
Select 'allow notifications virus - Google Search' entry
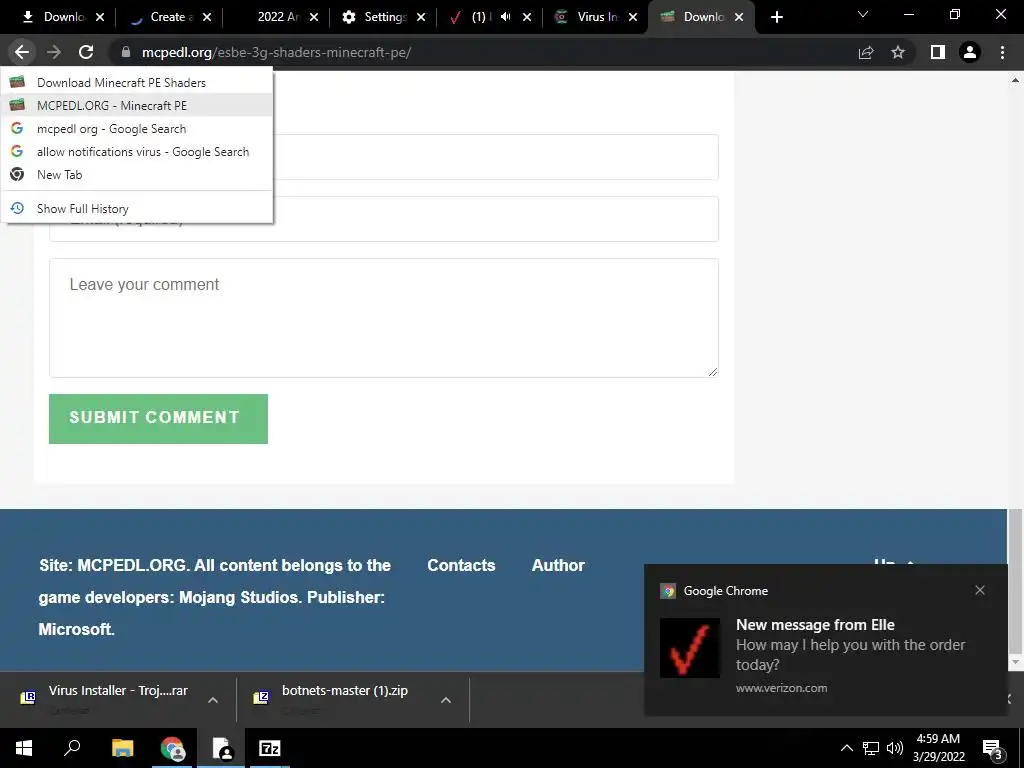(137, 152)
